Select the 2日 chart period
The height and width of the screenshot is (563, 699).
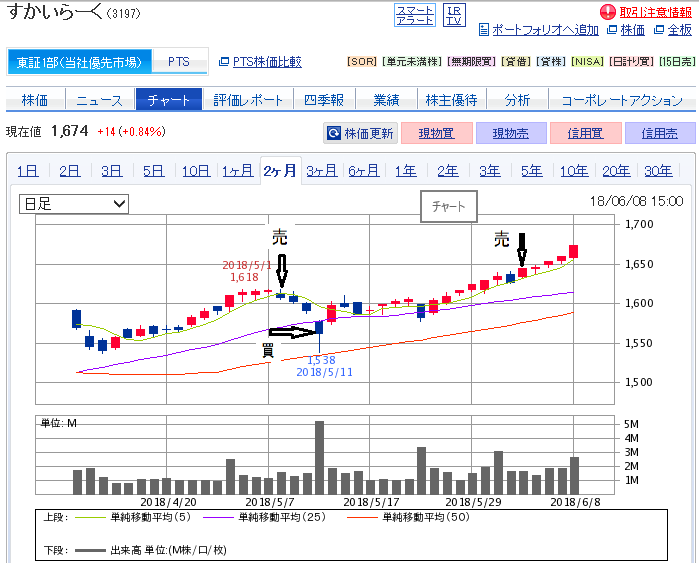click(x=70, y=170)
